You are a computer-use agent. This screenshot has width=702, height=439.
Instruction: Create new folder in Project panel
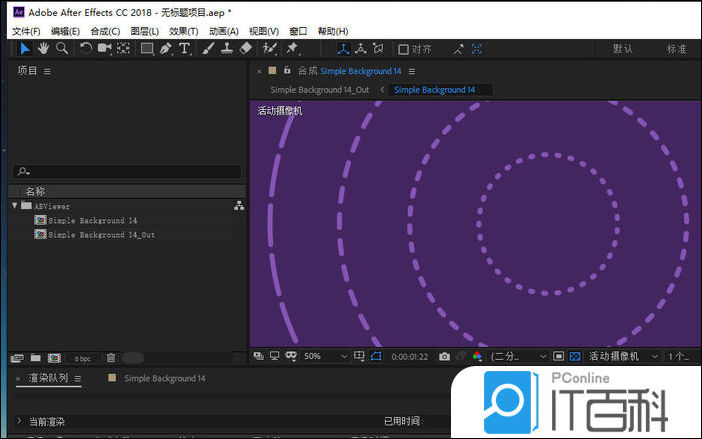36,357
